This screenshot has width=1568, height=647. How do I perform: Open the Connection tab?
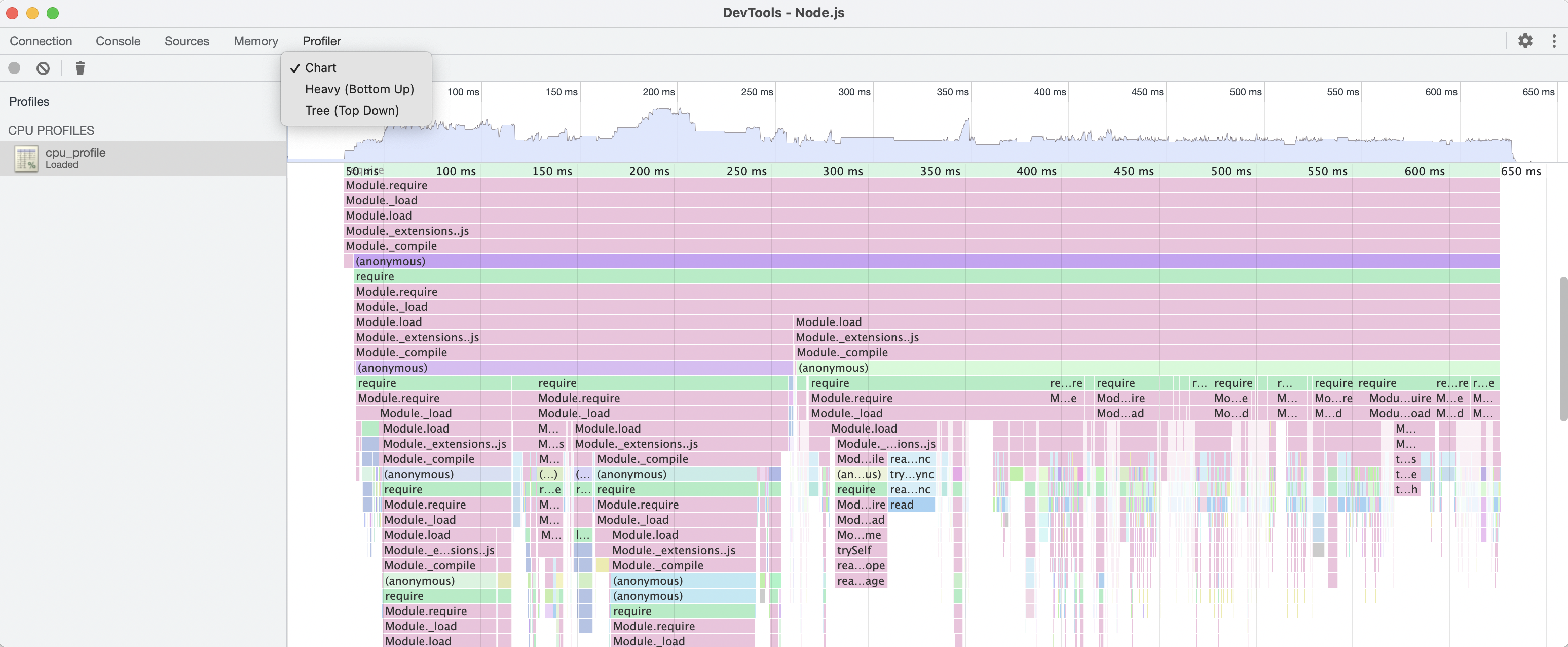click(41, 41)
